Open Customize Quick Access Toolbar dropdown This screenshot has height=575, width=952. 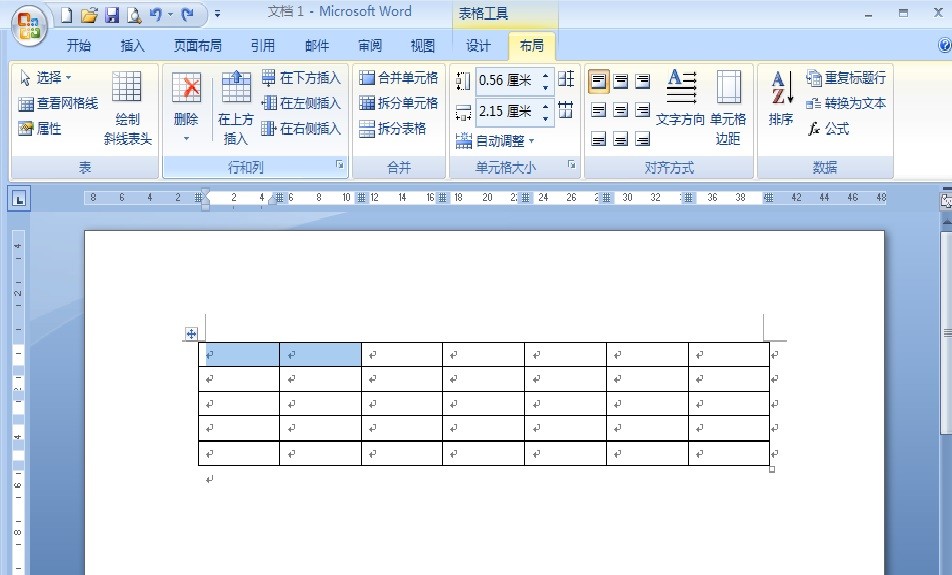coord(217,14)
